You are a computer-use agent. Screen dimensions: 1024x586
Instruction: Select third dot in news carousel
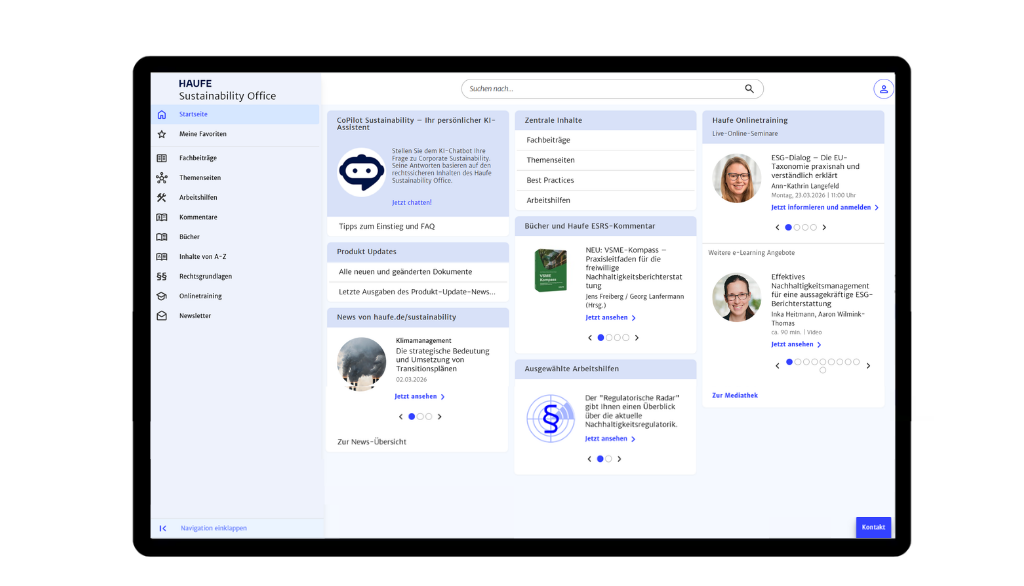click(429, 417)
